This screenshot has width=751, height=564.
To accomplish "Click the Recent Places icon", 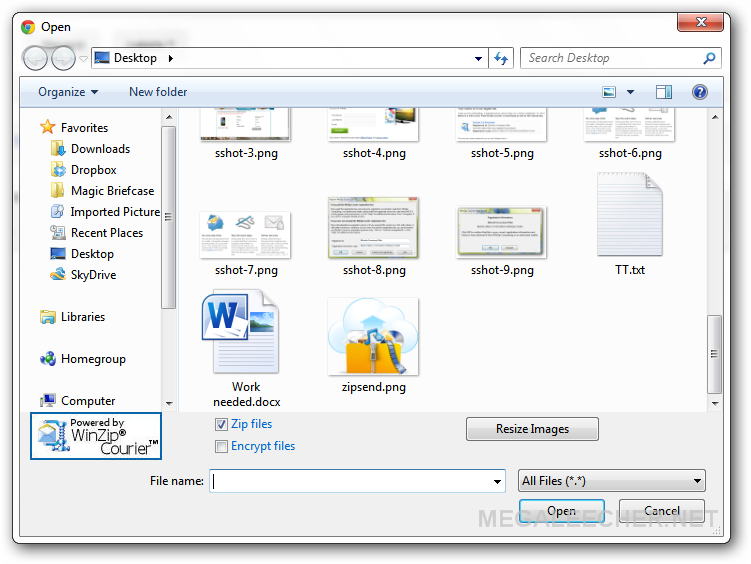I will coord(57,233).
